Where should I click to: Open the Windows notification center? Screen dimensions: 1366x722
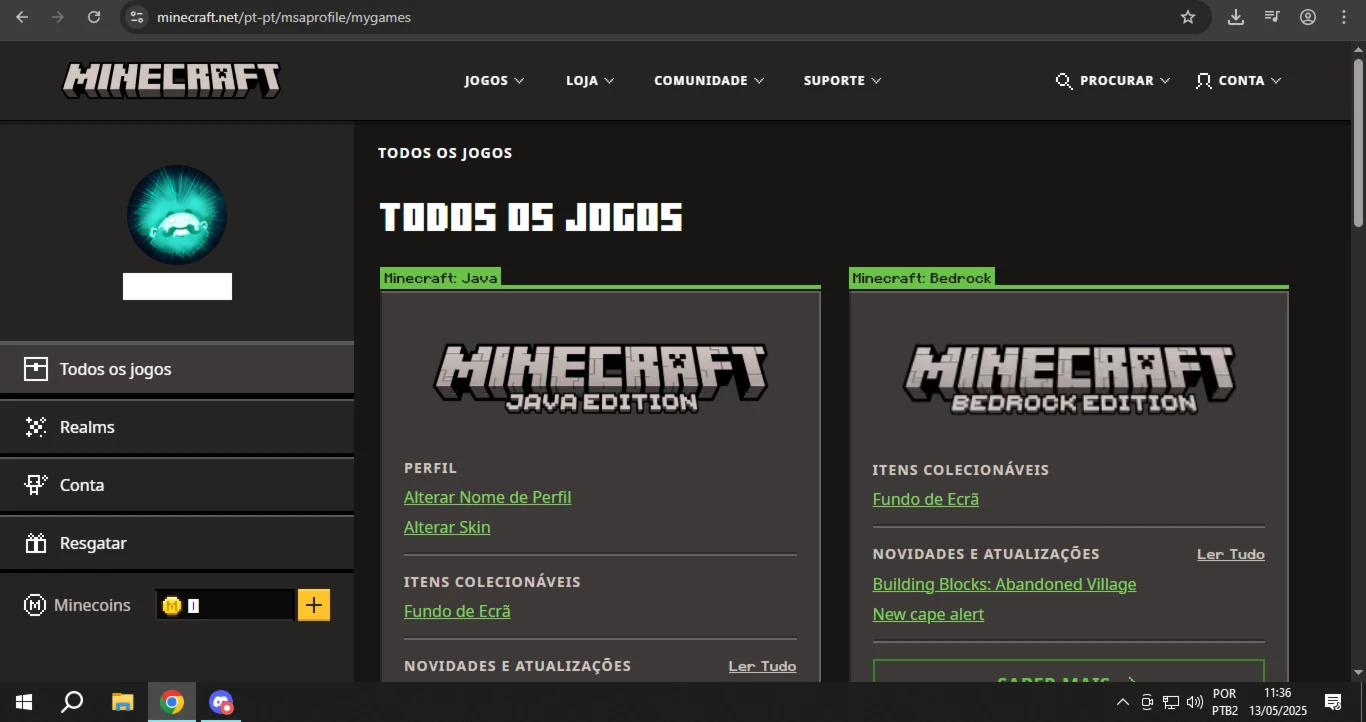pos(1333,702)
